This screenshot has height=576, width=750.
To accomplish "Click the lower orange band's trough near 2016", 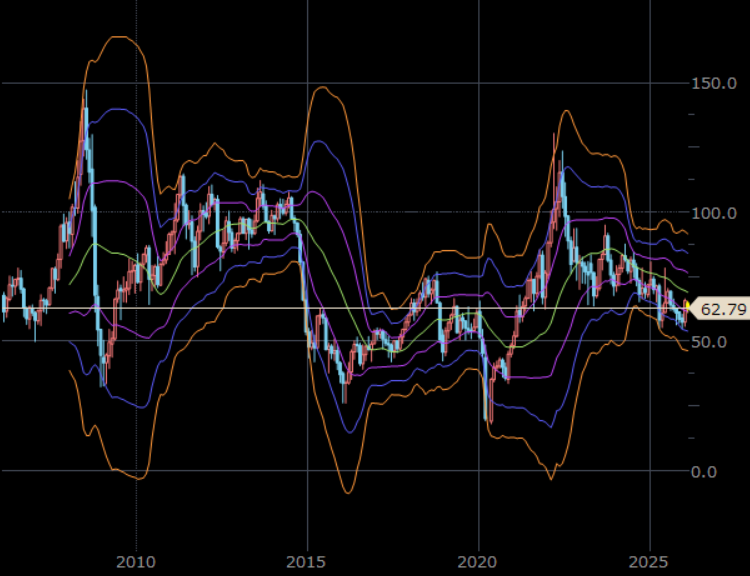I will (x=347, y=492).
